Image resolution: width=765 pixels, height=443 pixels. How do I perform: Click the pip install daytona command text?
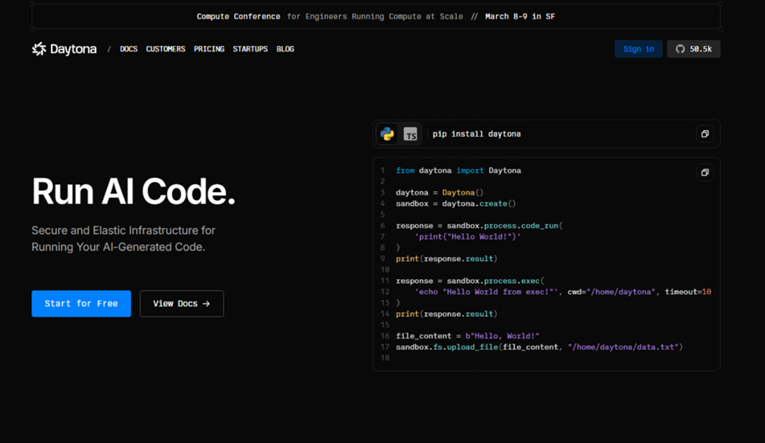pos(476,134)
